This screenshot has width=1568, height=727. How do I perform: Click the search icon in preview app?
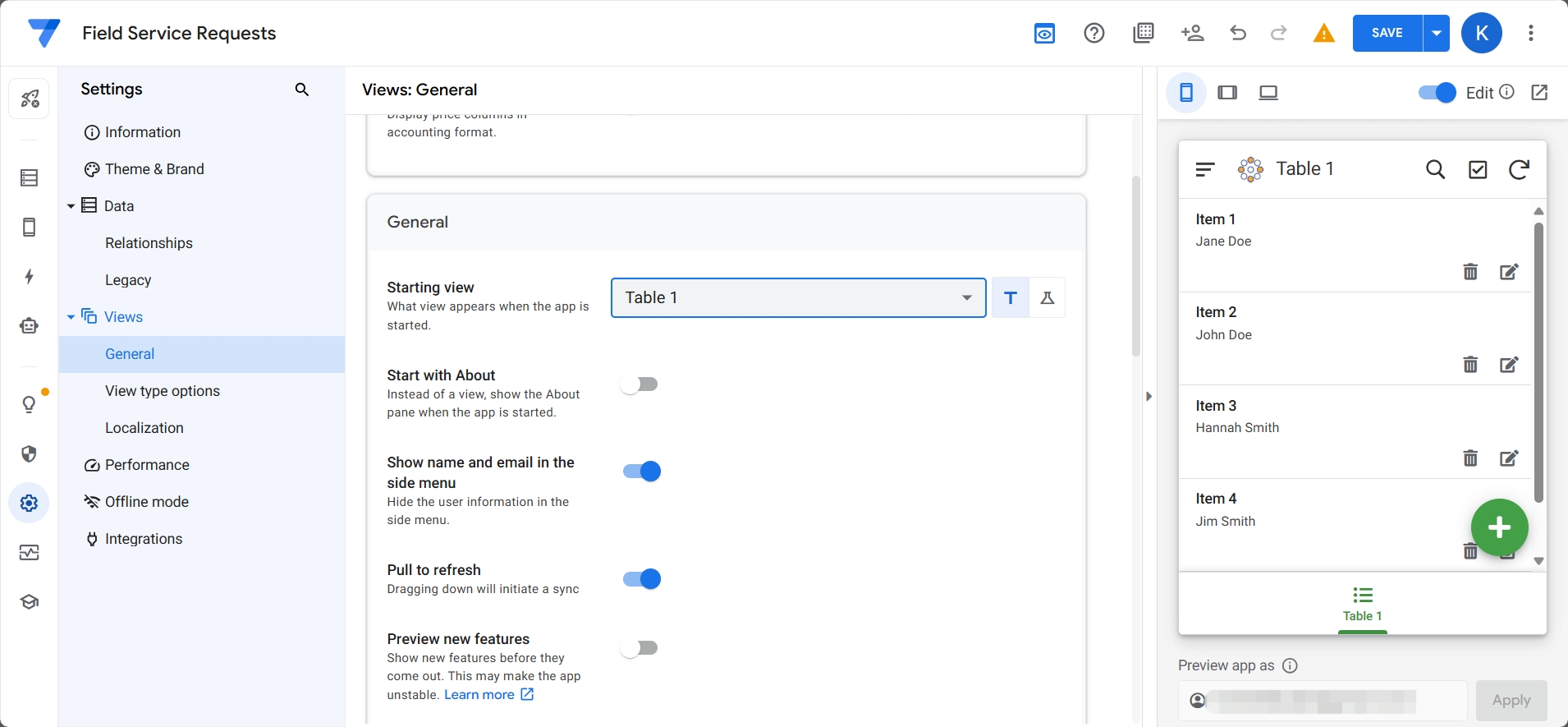[1436, 169]
